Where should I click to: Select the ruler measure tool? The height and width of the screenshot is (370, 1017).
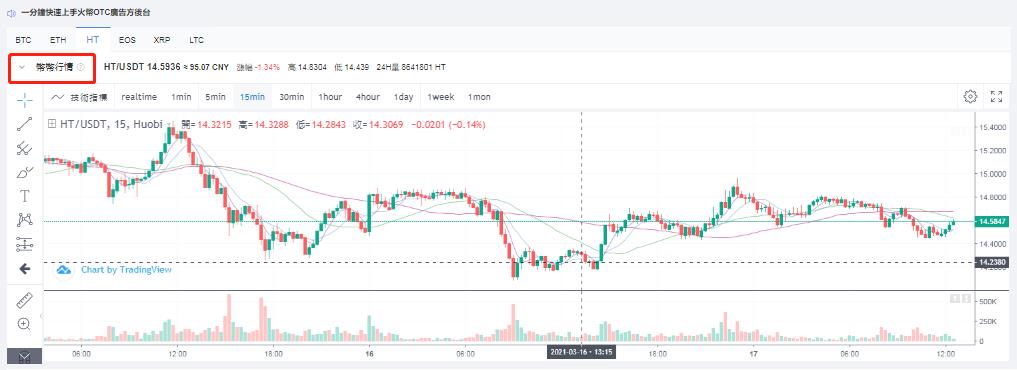pos(25,300)
